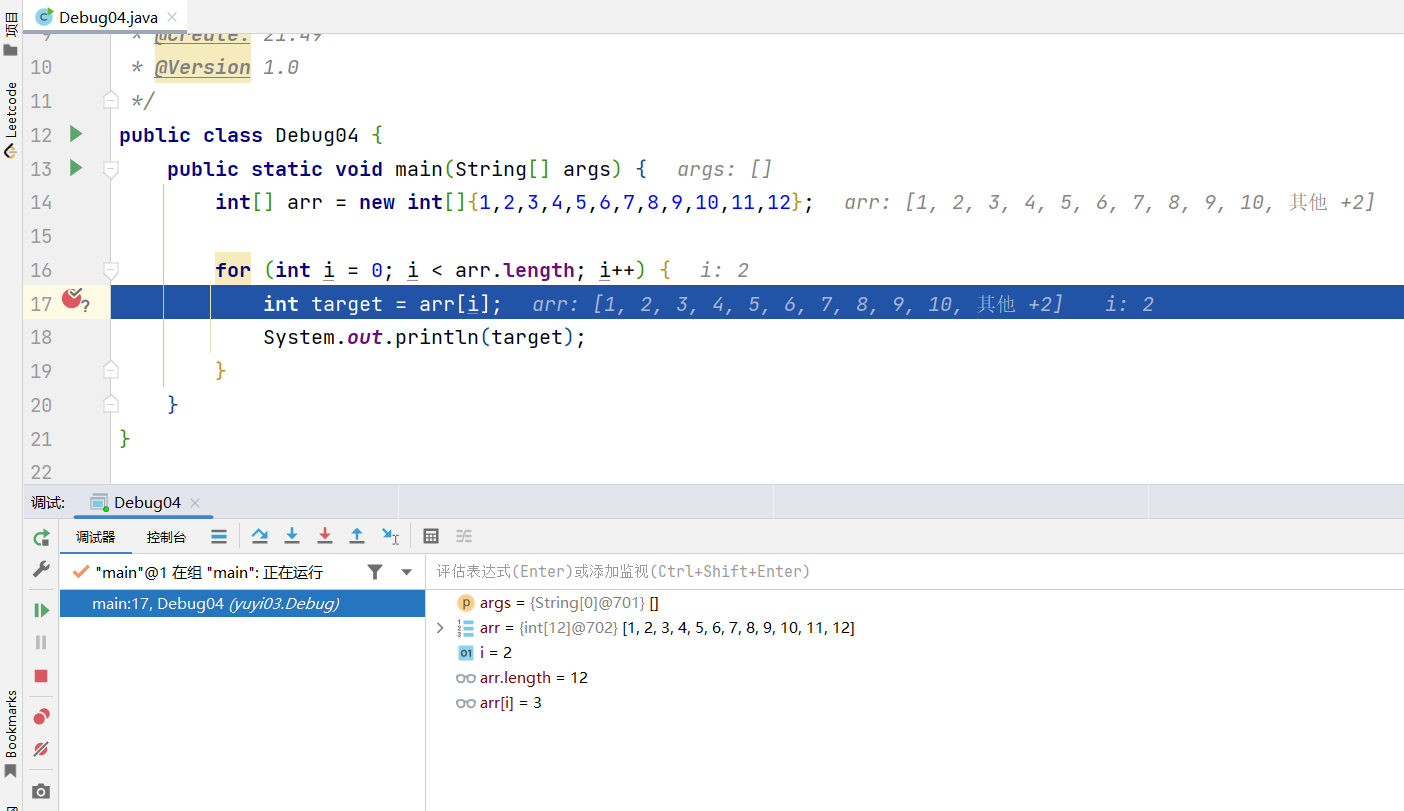Click Run to Cursor icon
This screenshot has height=811, width=1404.
[x=390, y=536]
